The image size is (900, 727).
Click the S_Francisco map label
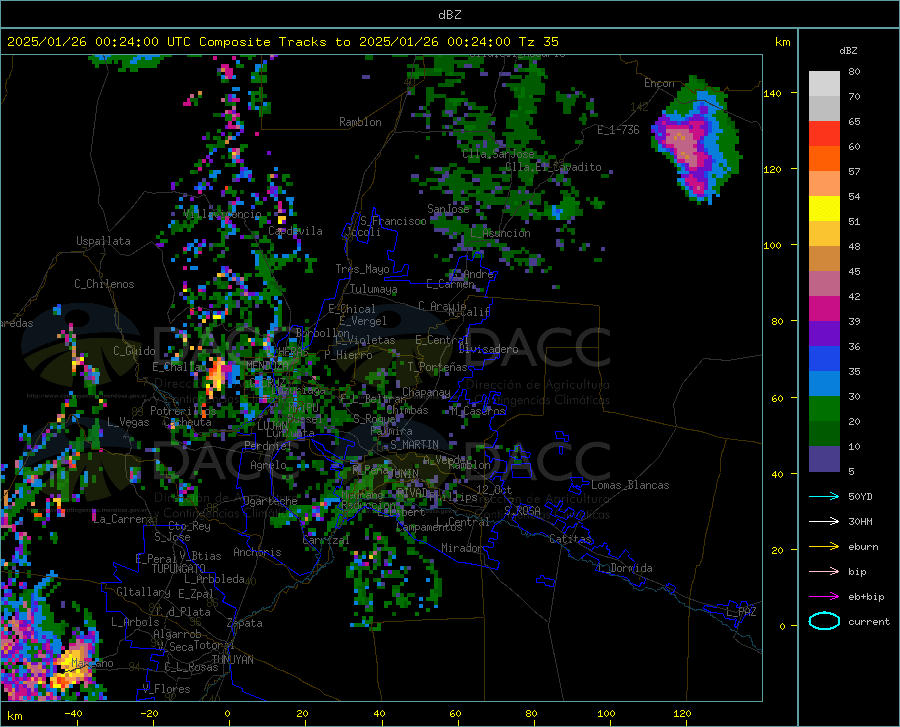point(393,221)
